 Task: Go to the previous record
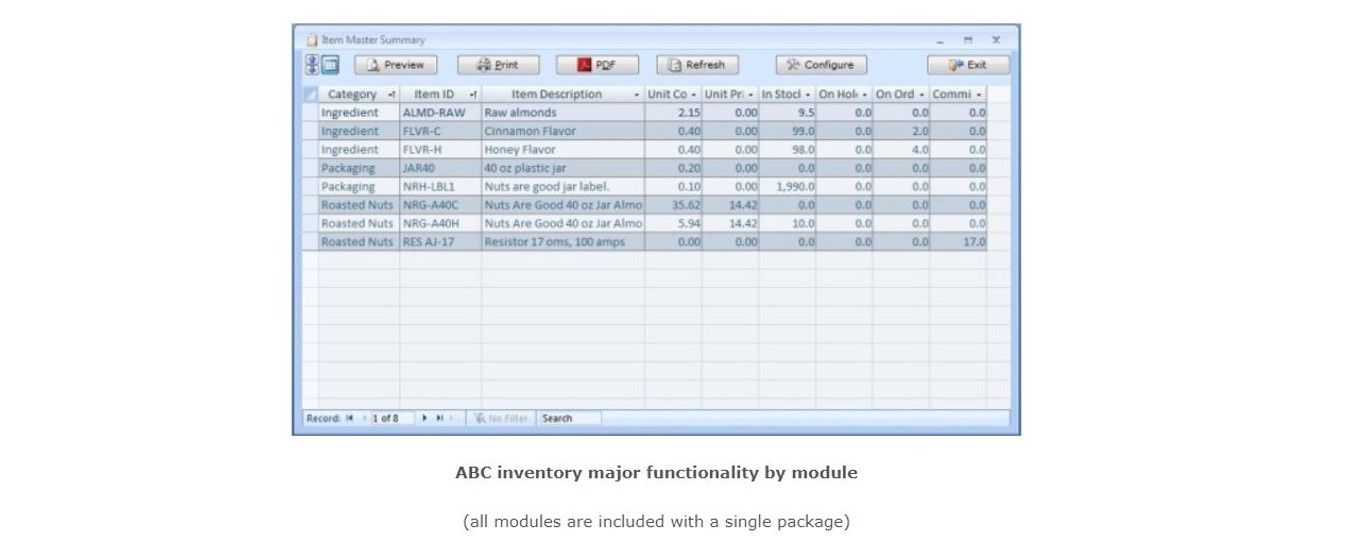(364, 418)
